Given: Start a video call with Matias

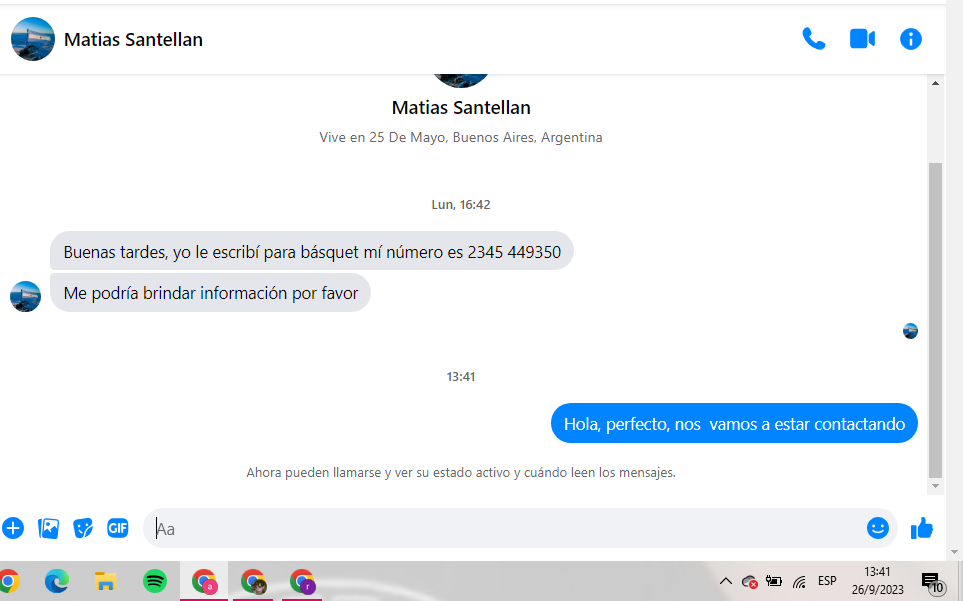Looking at the screenshot, I should coord(862,39).
